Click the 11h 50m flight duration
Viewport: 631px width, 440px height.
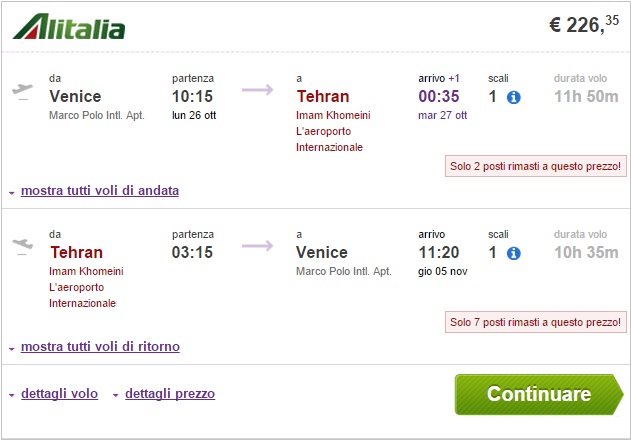click(586, 97)
